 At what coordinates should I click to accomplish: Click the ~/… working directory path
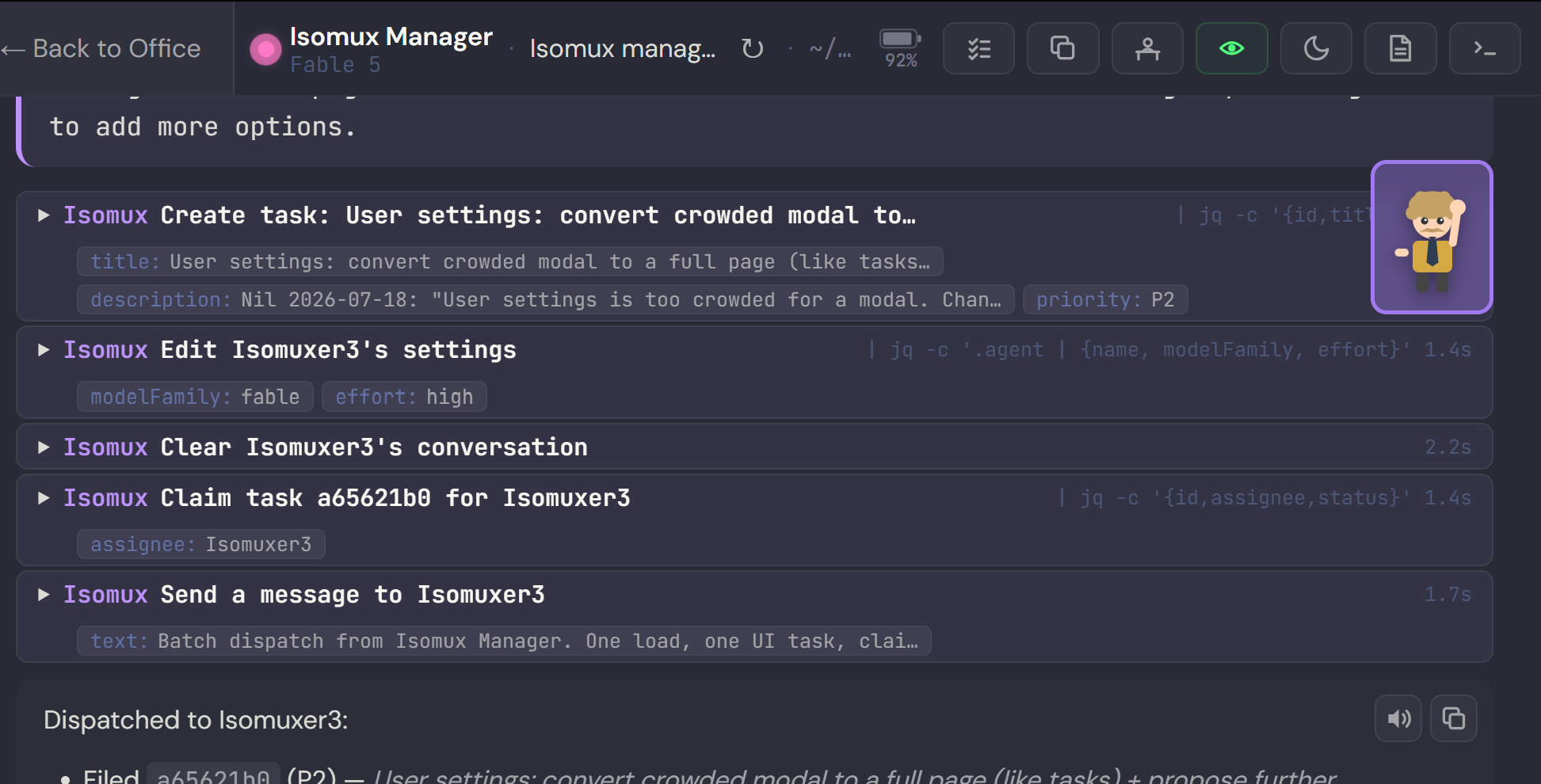pyautogui.click(x=830, y=49)
